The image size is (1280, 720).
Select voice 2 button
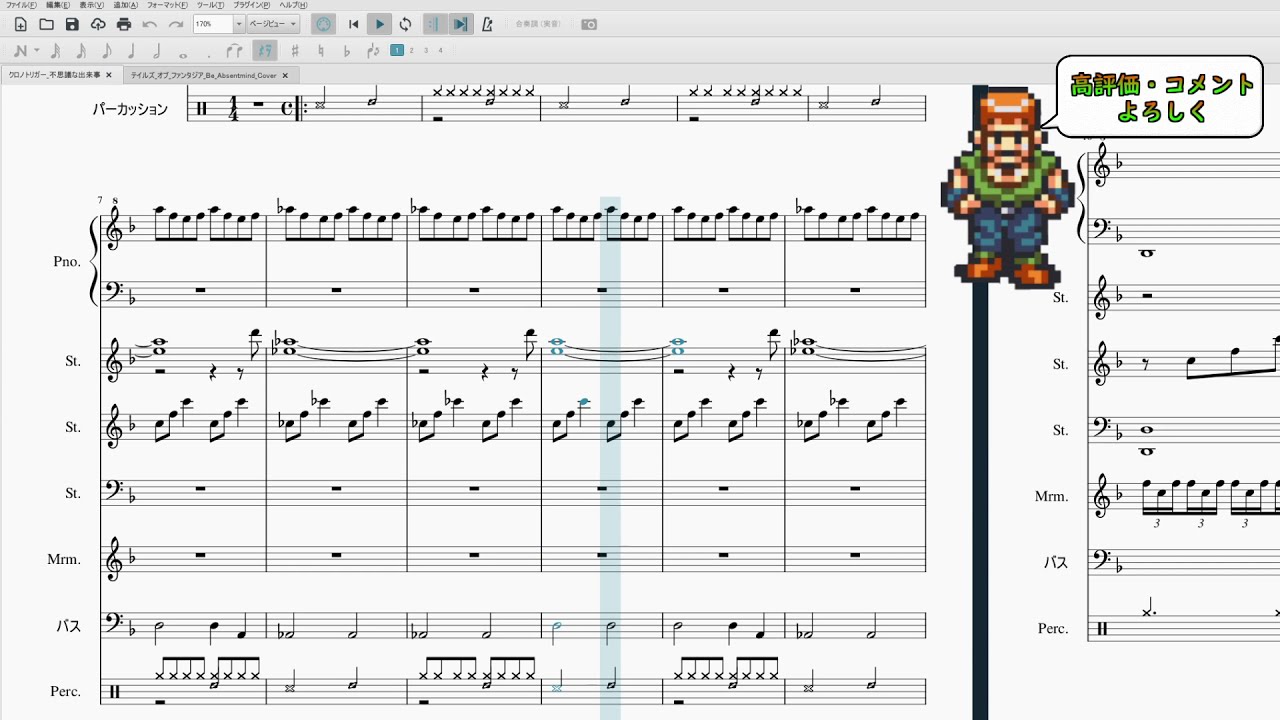tap(412, 50)
